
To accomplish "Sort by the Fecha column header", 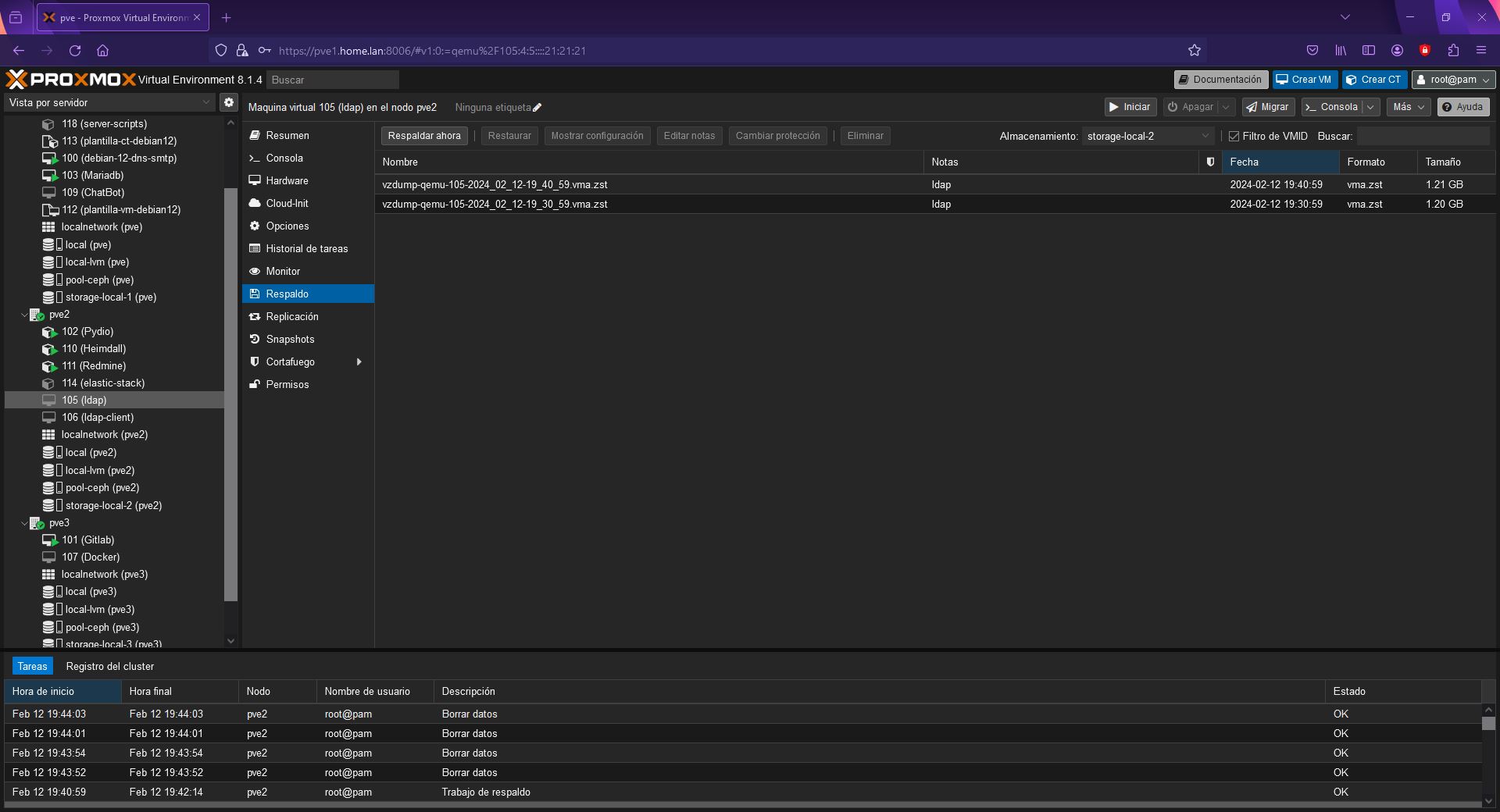I will [1280, 162].
